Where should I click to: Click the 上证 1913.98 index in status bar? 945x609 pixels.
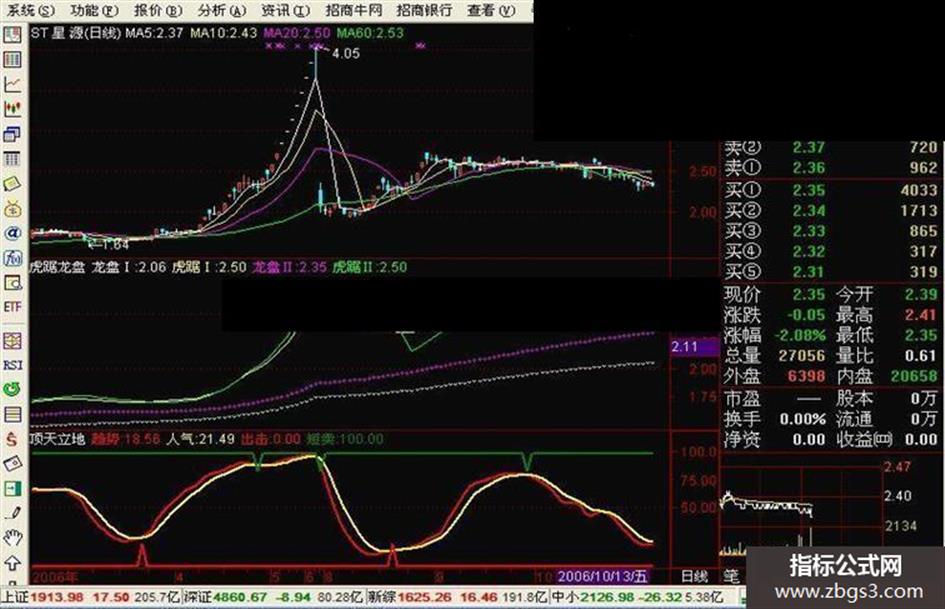tap(43, 598)
